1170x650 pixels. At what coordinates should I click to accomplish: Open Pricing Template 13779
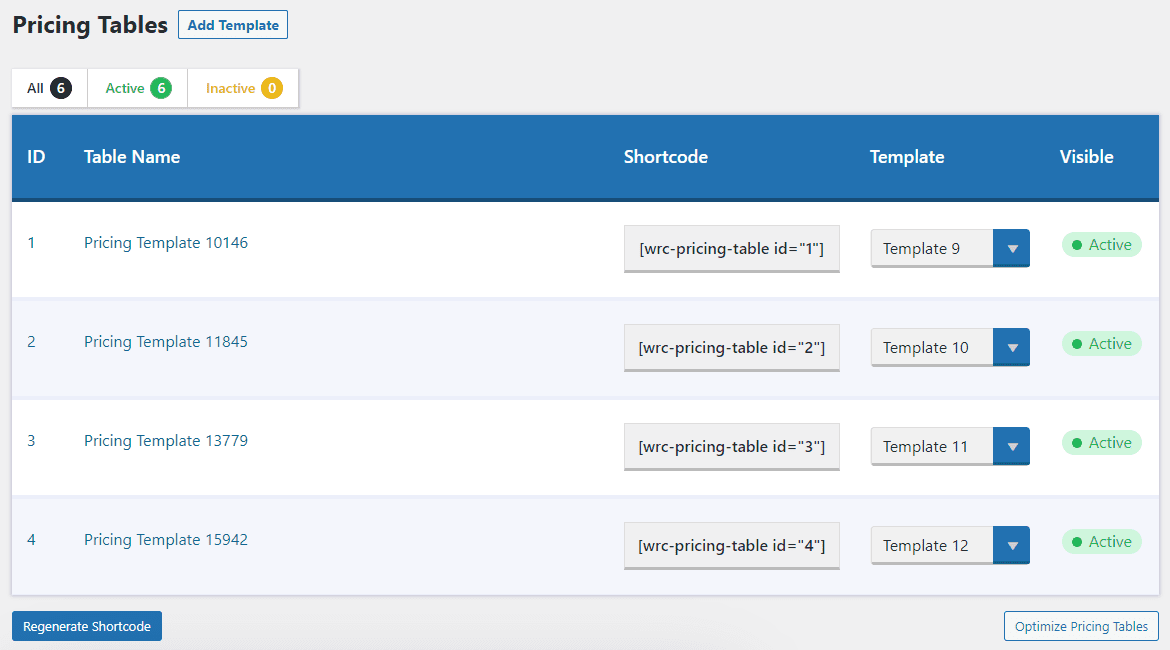166,441
